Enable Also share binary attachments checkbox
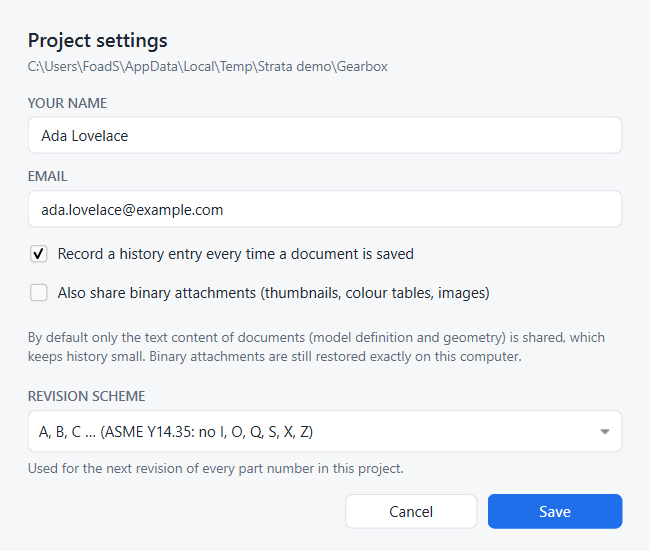Viewport: 650px width, 551px height. [x=39, y=292]
